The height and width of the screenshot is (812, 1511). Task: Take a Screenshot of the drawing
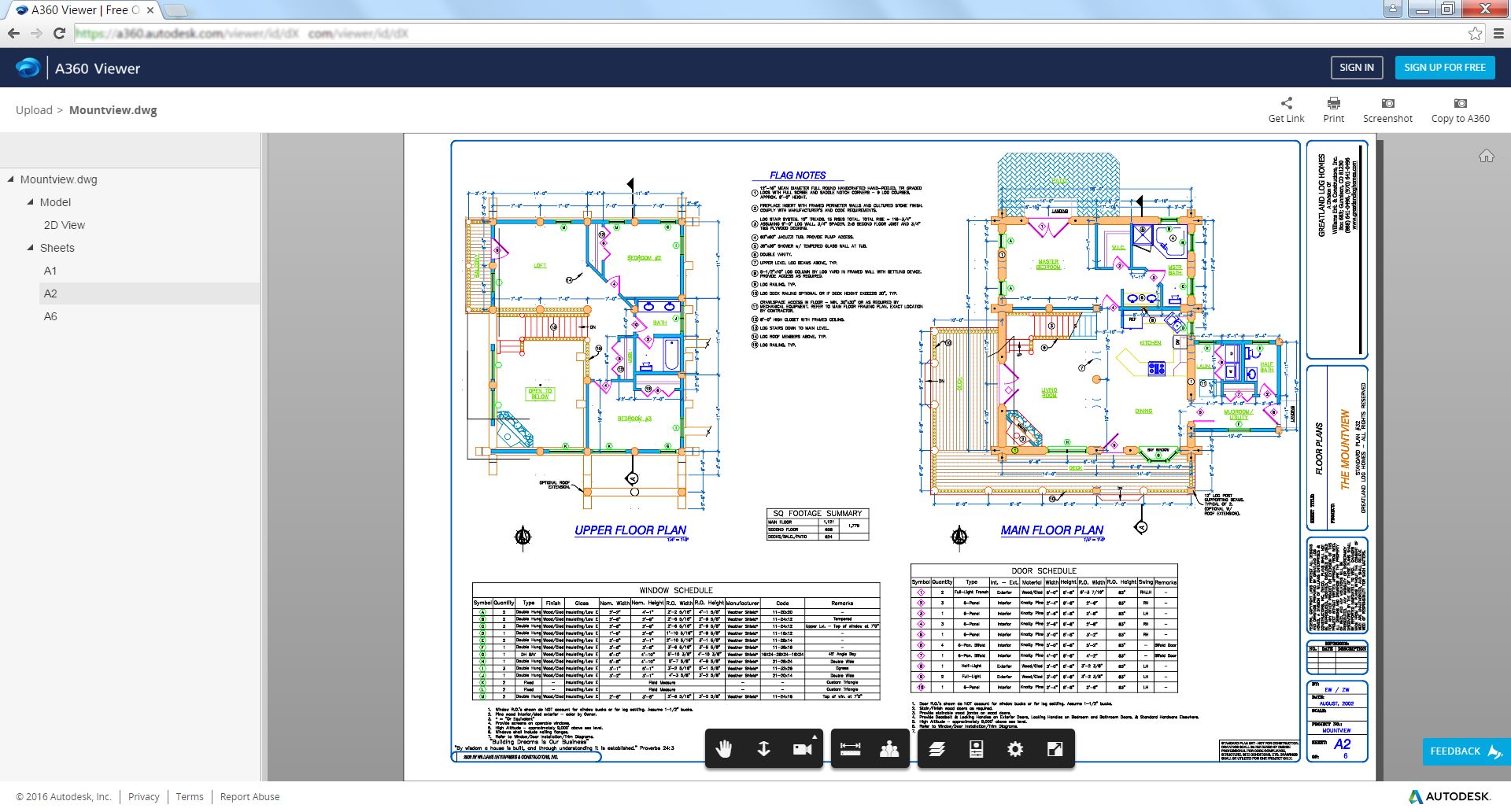click(1387, 109)
